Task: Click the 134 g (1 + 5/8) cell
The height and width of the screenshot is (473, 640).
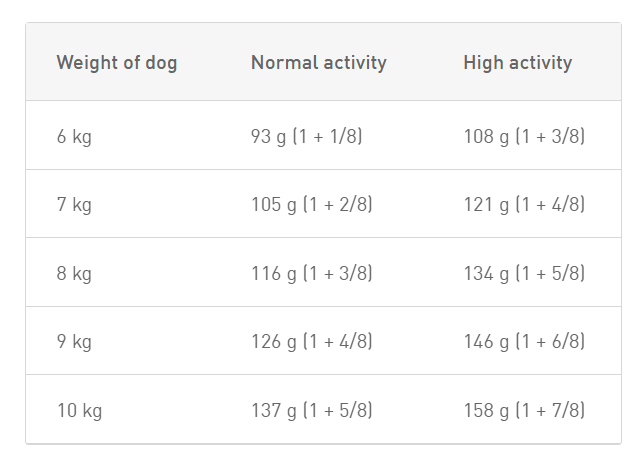Action: pos(524,273)
